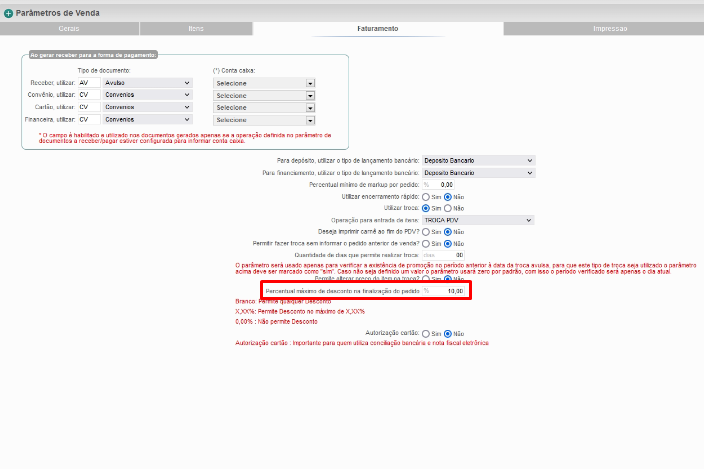The width and height of the screenshot is (704, 469).
Task: Click the 'Ao gerar receber para a forma de pagamento' legend
Action: pyautogui.click(x=93, y=55)
